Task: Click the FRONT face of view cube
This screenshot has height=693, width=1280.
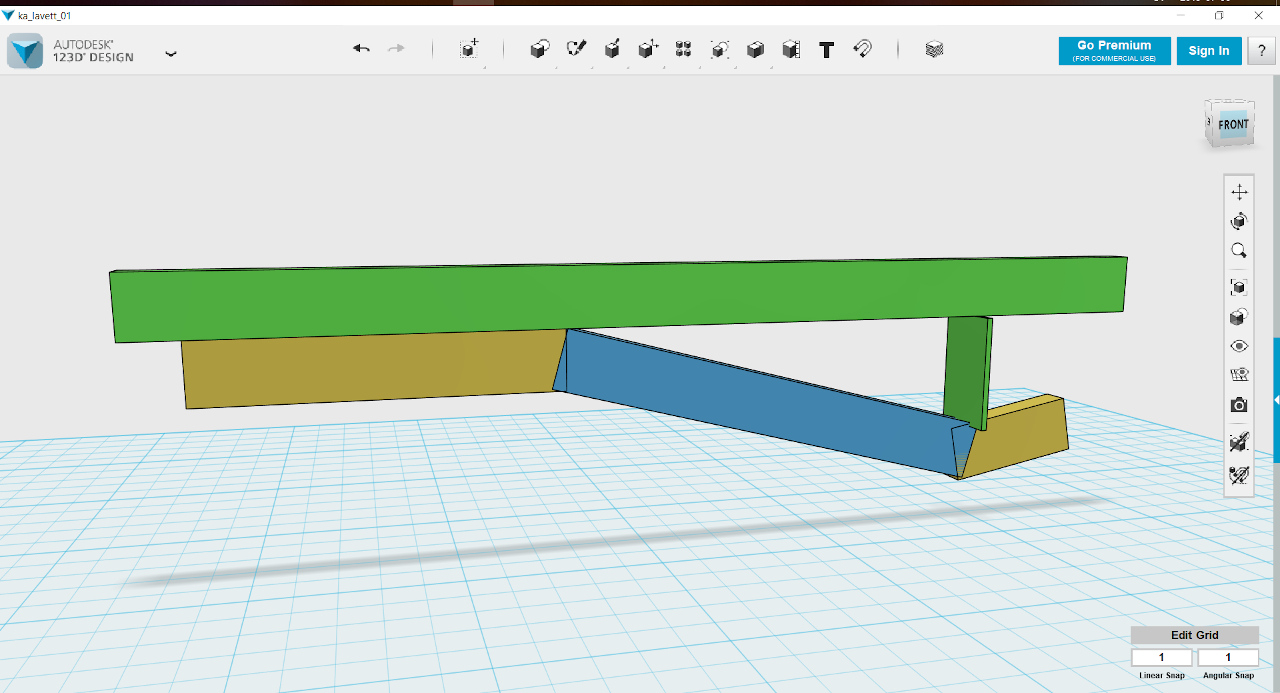Action: (x=1233, y=125)
